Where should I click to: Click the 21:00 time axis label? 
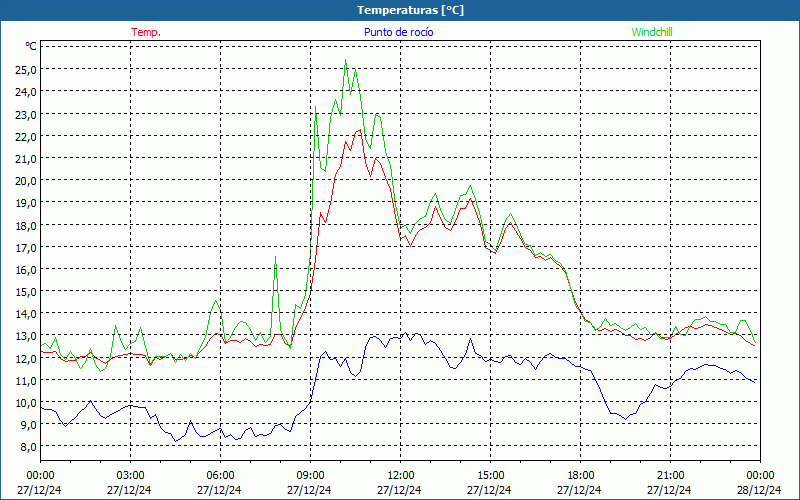click(x=670, y=476)
